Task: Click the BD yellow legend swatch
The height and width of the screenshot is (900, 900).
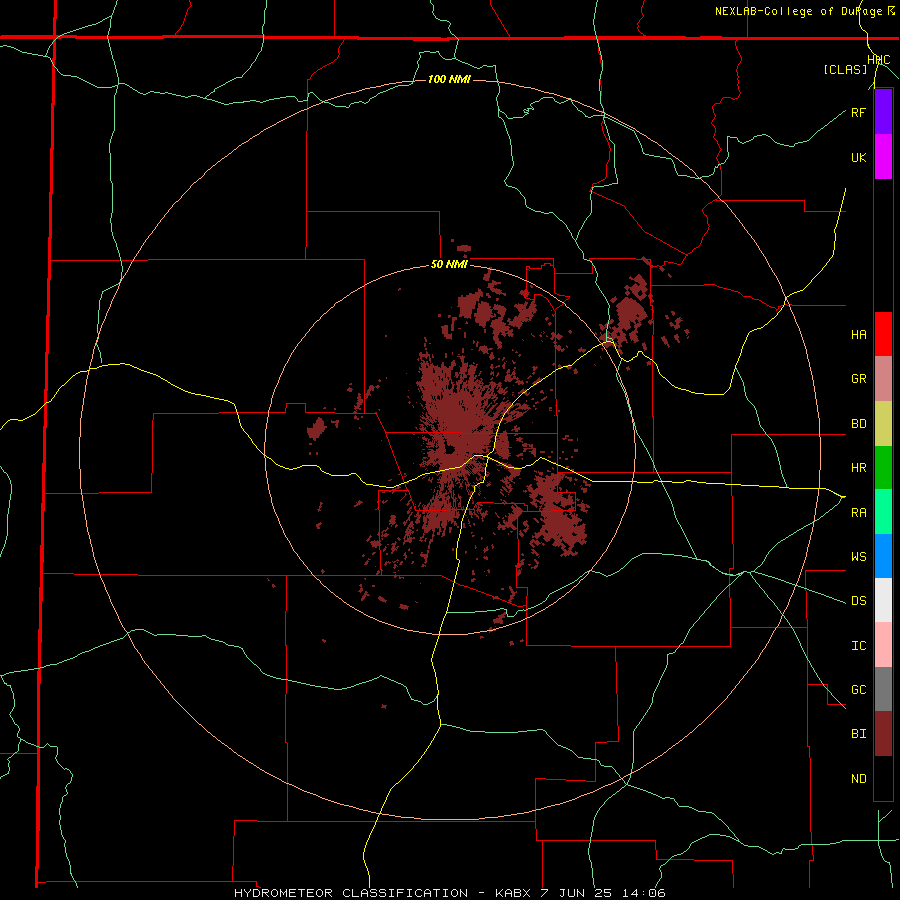Action: coord(883,424)
